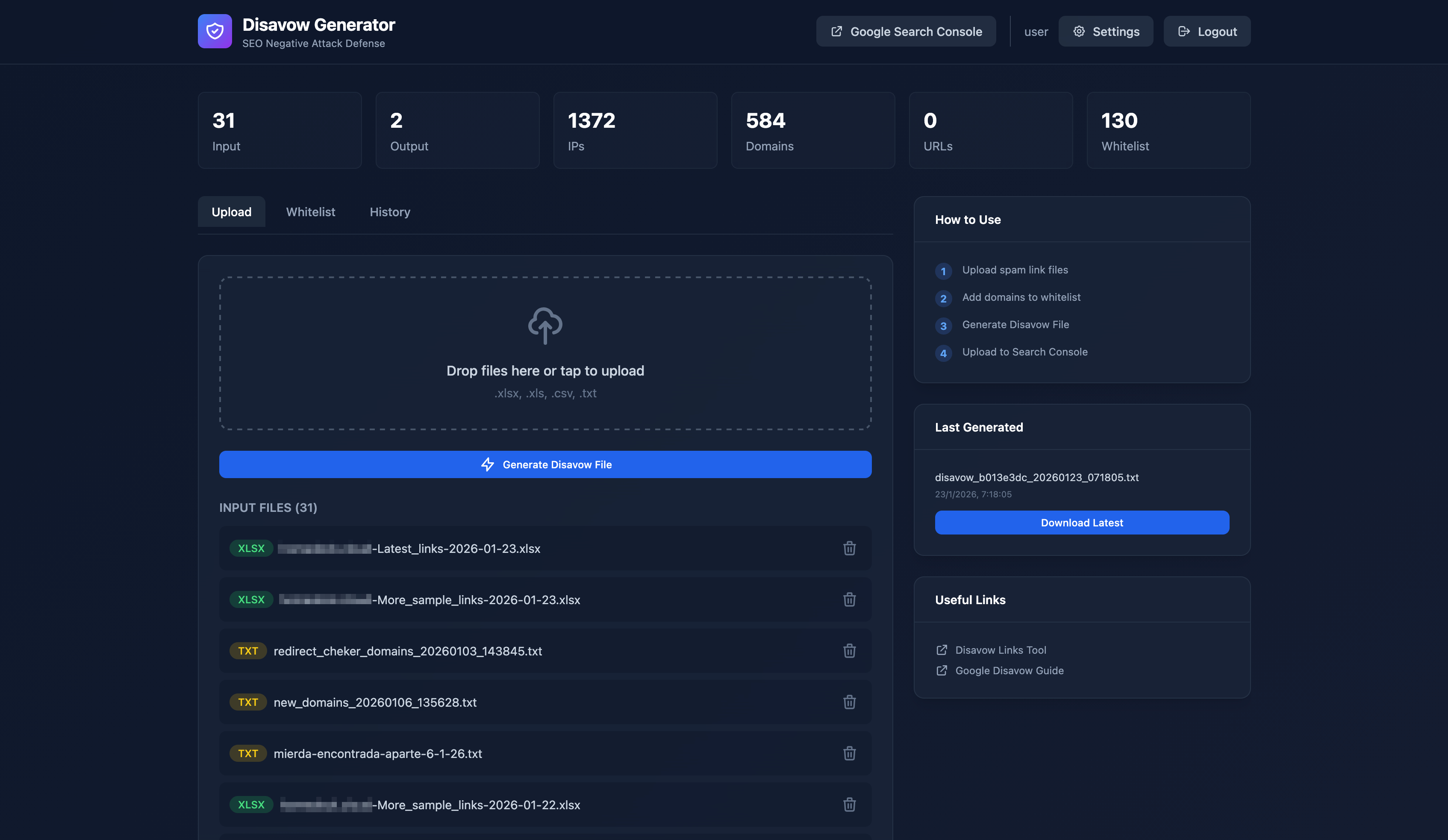This screenshot has width=1448, height=840.
Task: Open the History tab
Action: pos(390,212)
